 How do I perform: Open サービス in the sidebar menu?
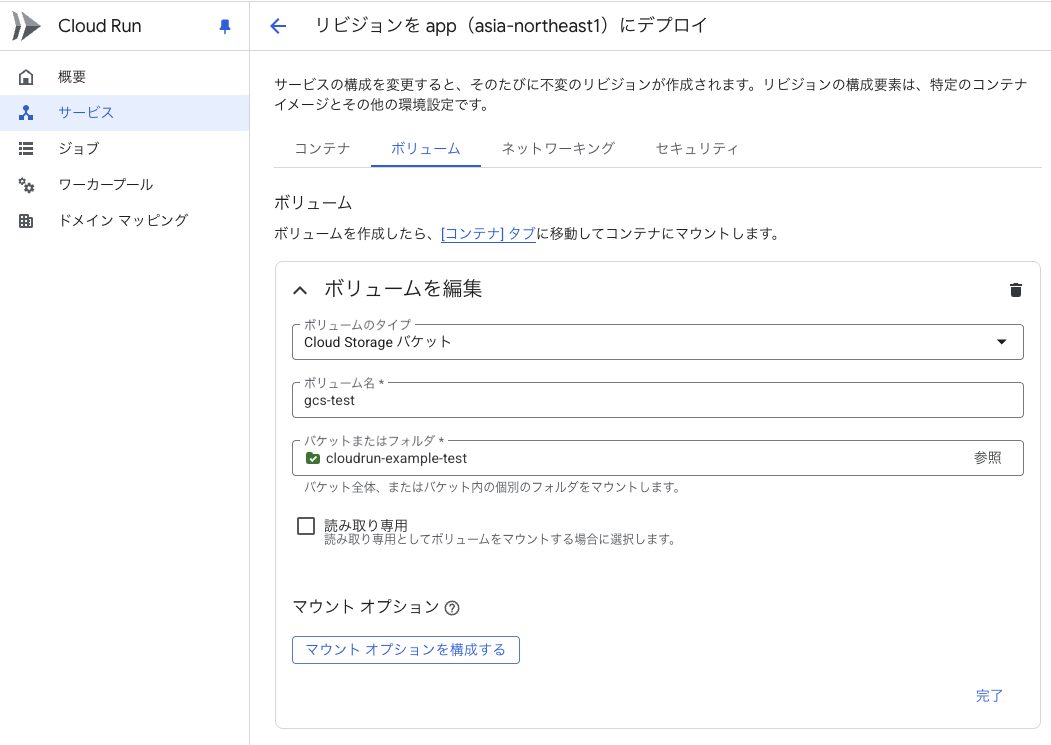(x=125, y=113)
